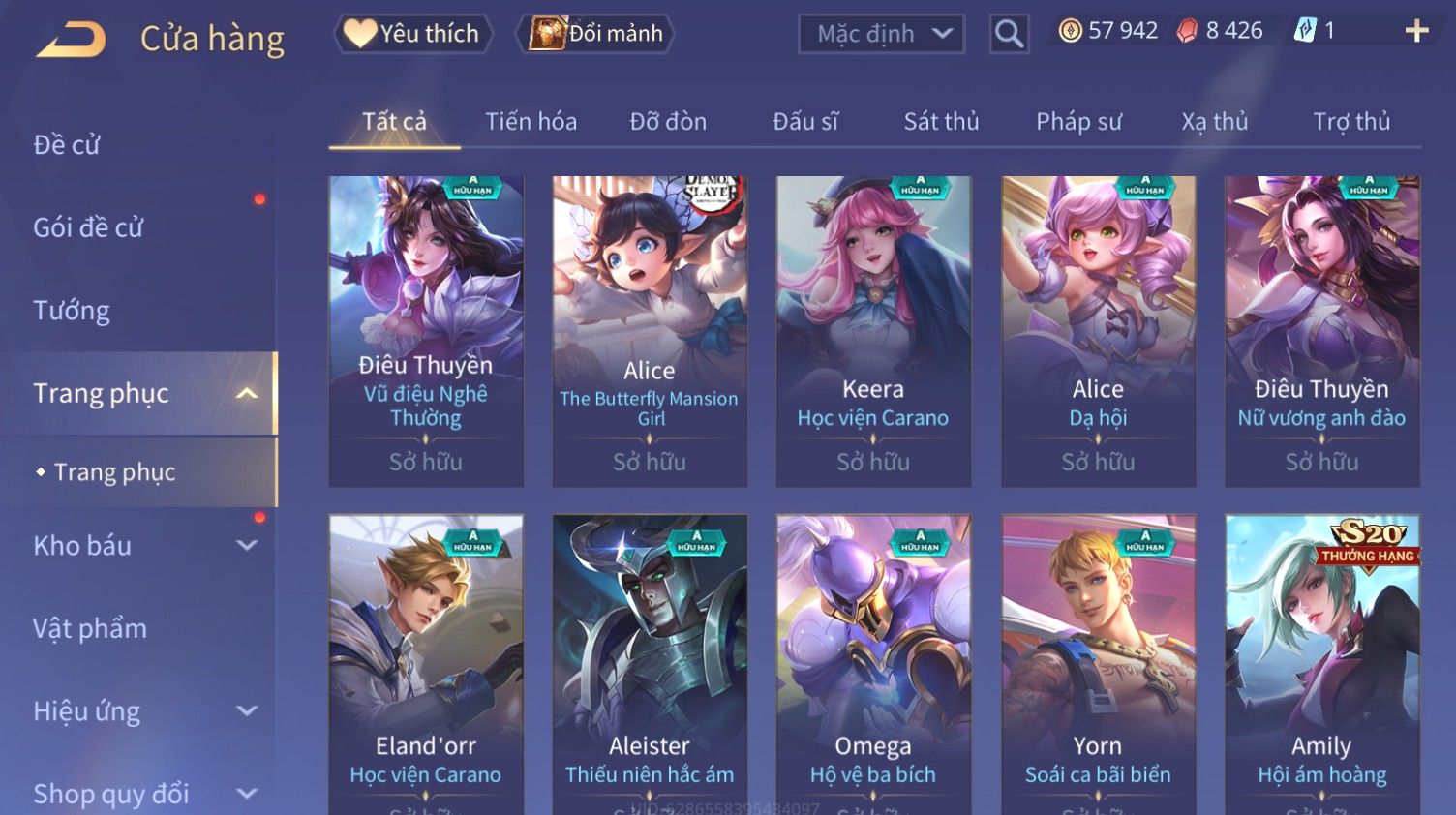Tap the red gem currency icon
This screenshot has width=1456, height=815.
(x=1187, y=31)
